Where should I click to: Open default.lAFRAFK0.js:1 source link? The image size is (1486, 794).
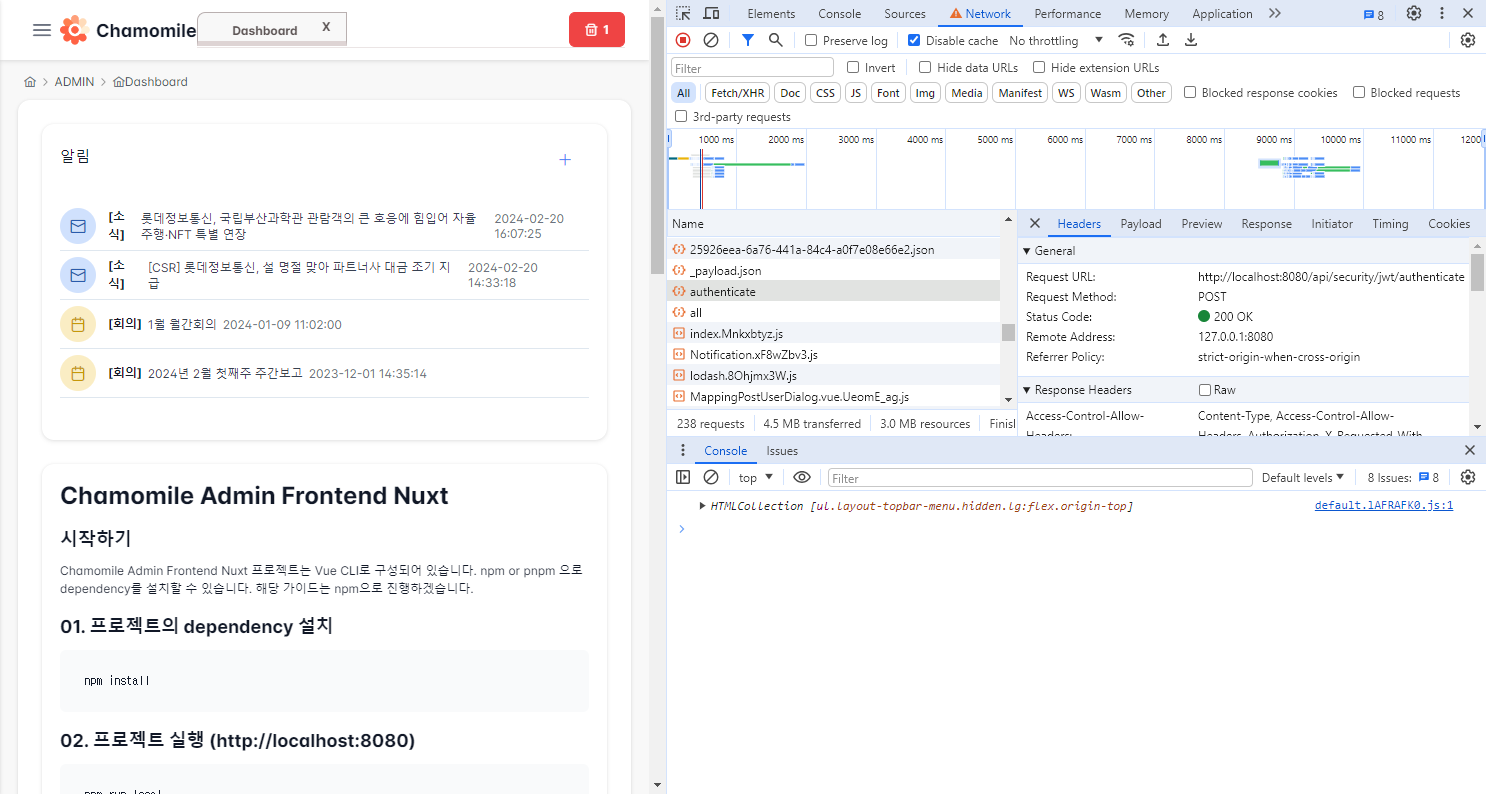tap(1384, 506)
